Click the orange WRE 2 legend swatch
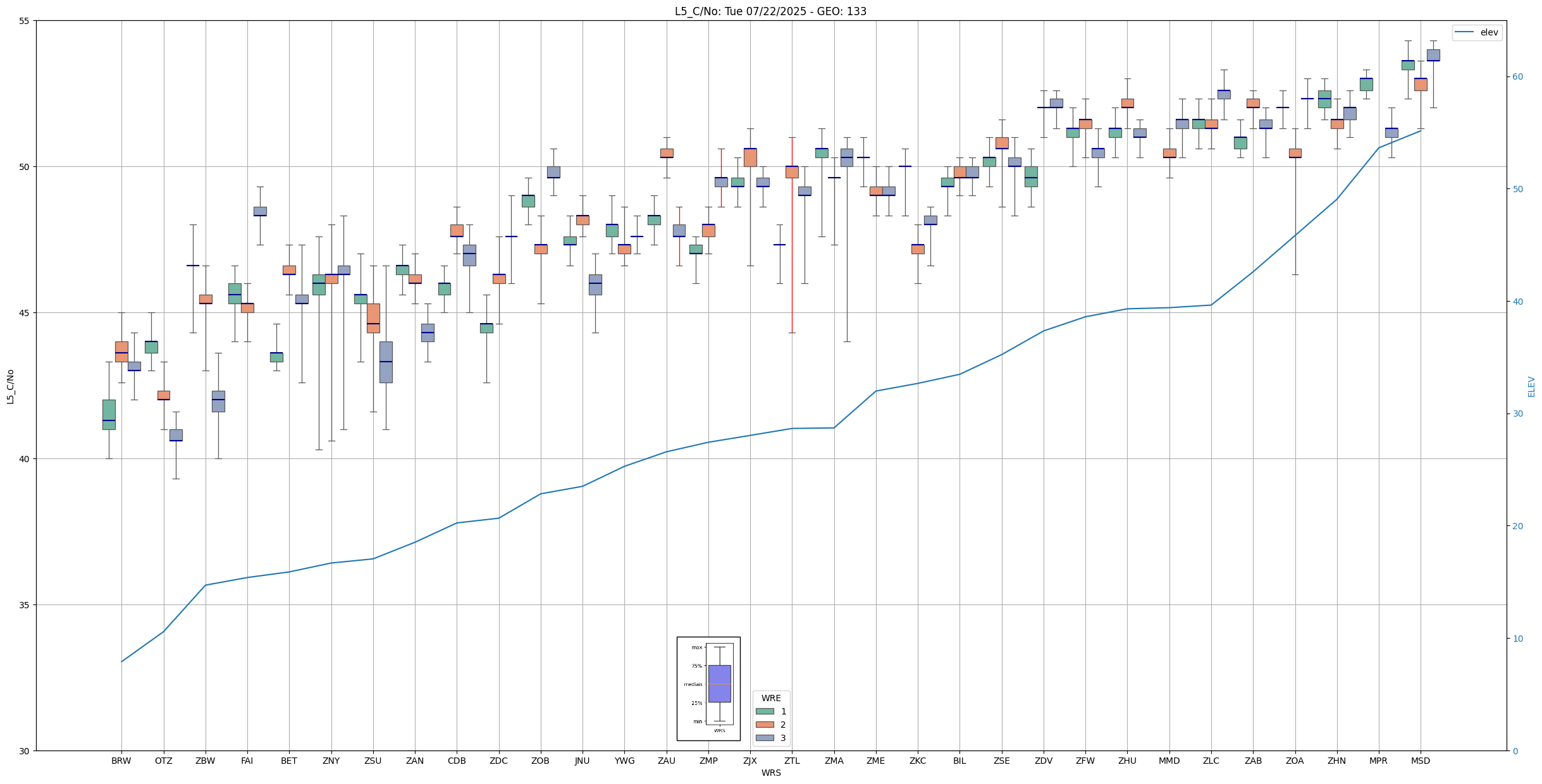1542x784 pixels. [764, 725]
